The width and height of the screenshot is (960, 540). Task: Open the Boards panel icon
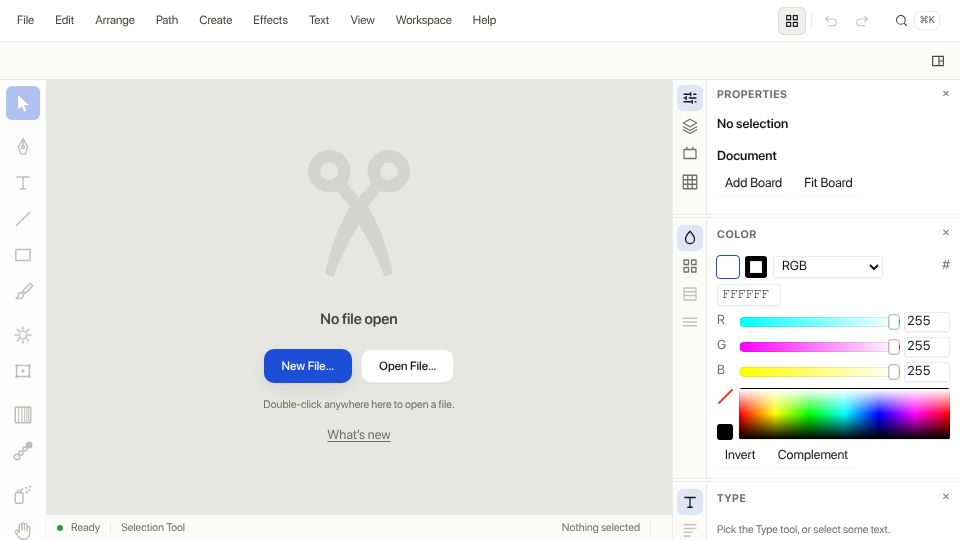click(x=690, y=153)
